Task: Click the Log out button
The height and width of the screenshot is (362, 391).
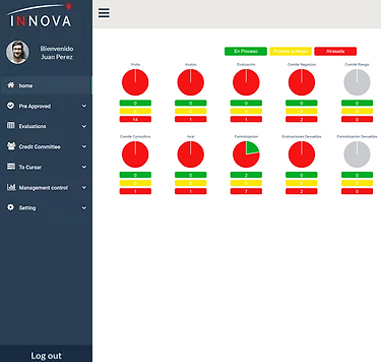Action: pyautogui.click(x=46, y=356)
